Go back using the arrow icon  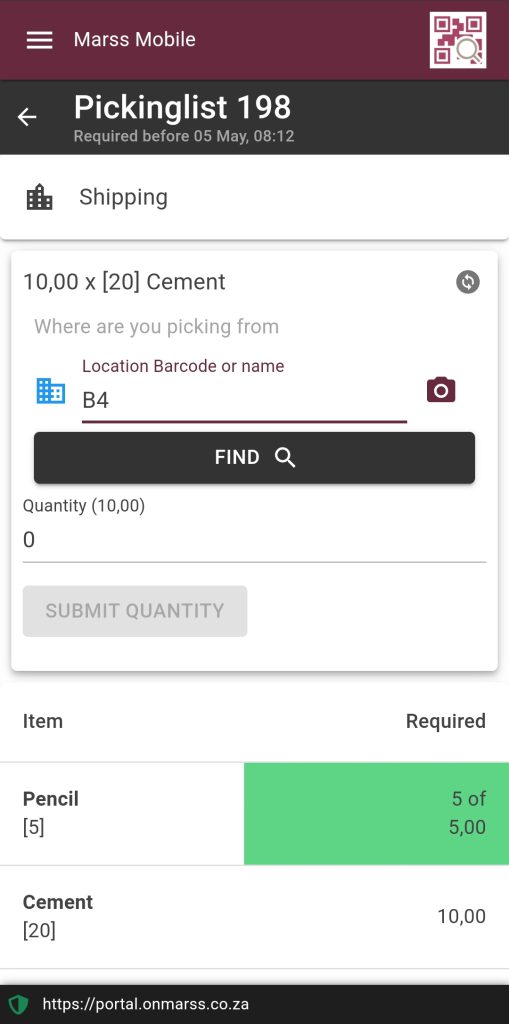(27, 117)
